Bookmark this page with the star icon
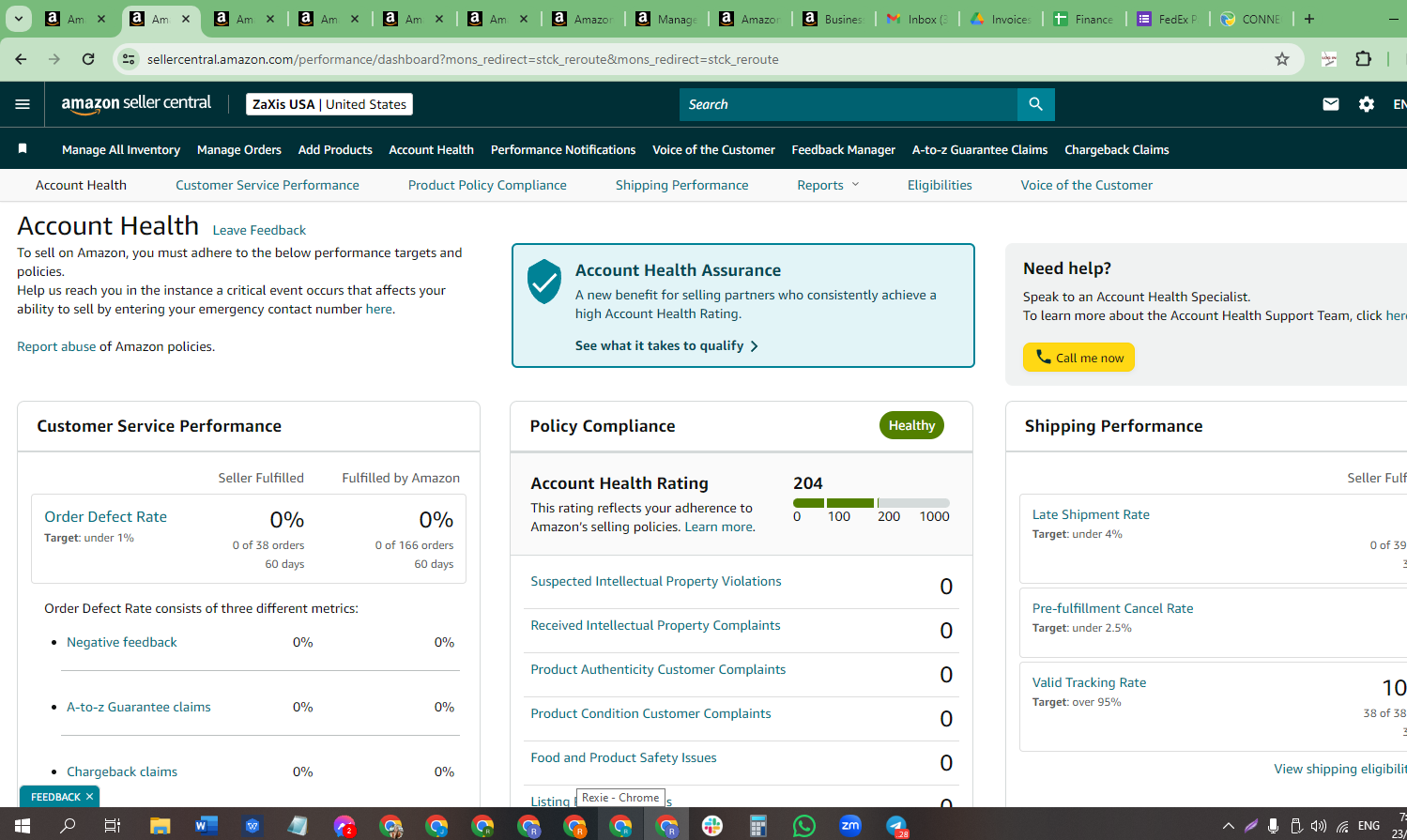Screen dimensions: 1407x840 [x=1282, y=59]
